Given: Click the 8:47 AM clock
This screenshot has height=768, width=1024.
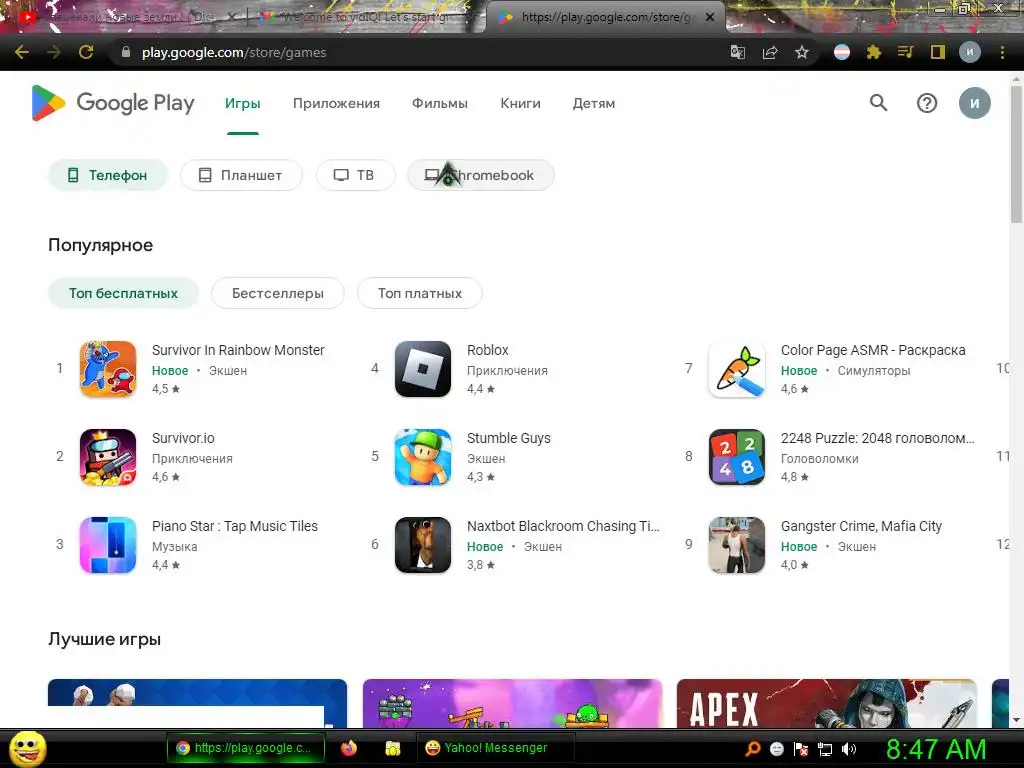Looking at the screenshot, I should pyautogui.click(x=936, y=749).
